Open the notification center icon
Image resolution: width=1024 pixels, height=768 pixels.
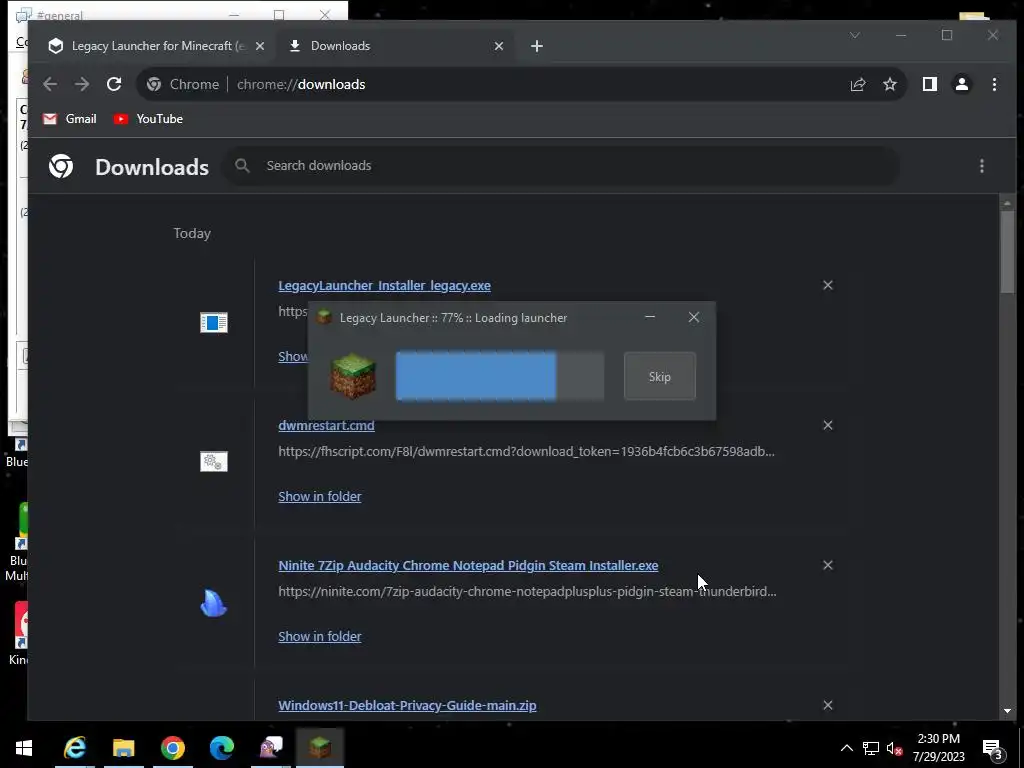[x=993, y=749]
